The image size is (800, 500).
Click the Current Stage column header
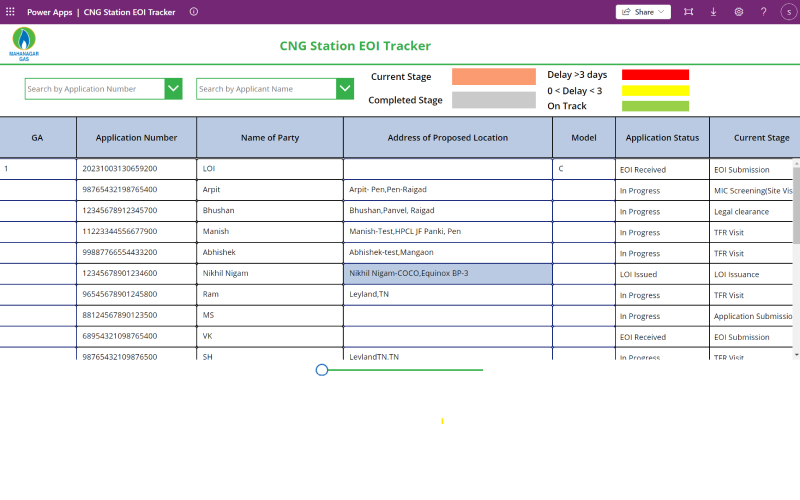tap(755, 138)
